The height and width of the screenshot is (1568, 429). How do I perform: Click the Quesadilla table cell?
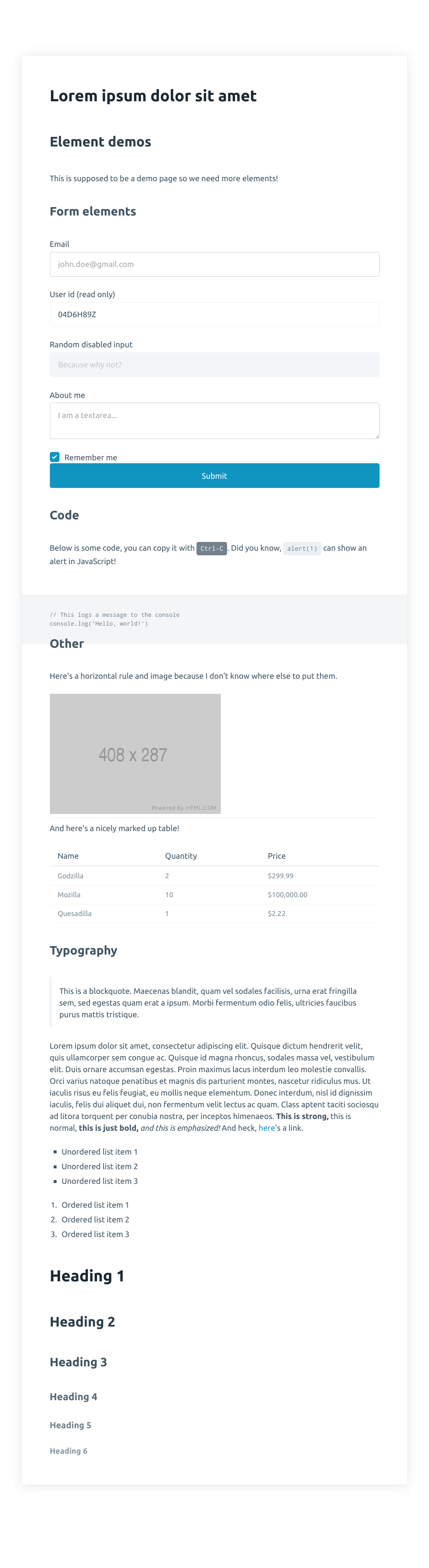click(74, 914)
